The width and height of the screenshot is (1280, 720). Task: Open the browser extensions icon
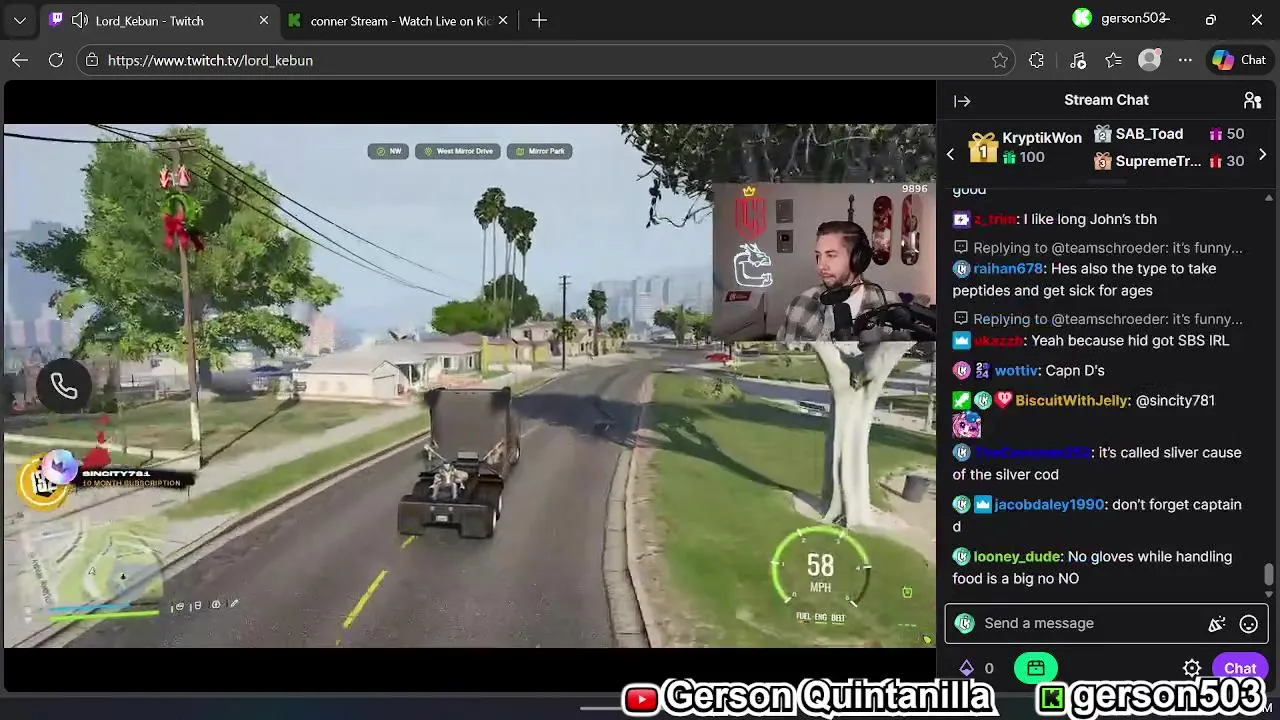(1036, 60)
